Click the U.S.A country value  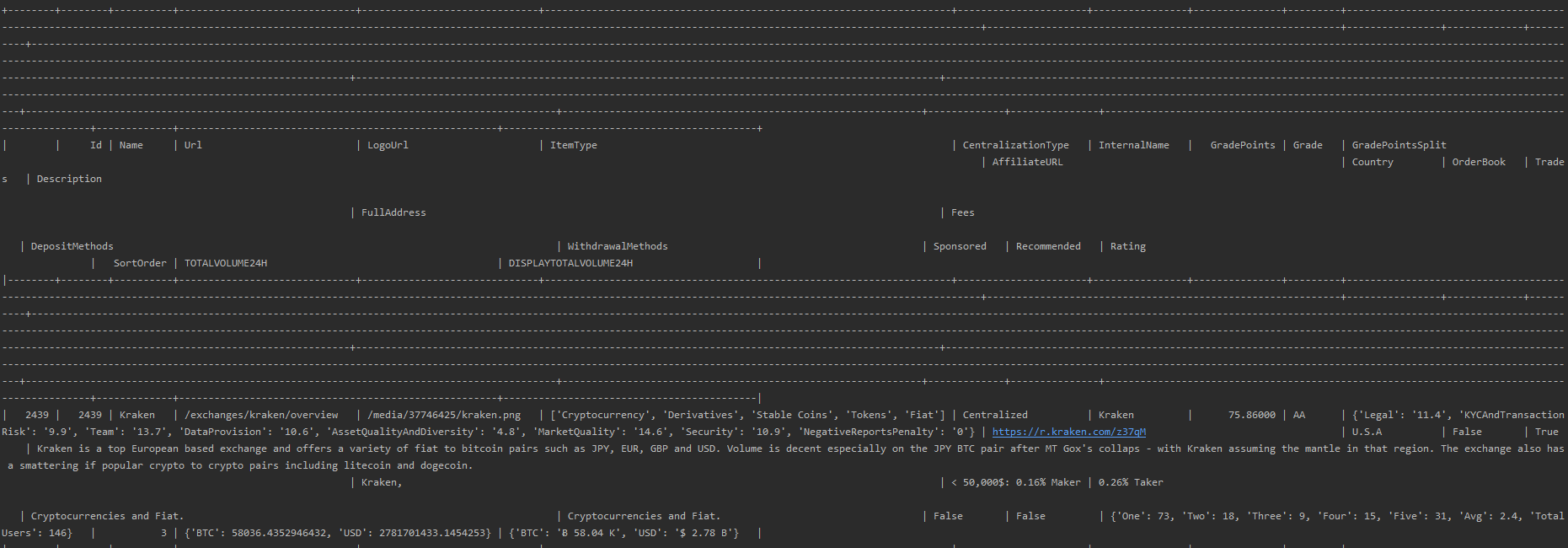click(1367, 432)
